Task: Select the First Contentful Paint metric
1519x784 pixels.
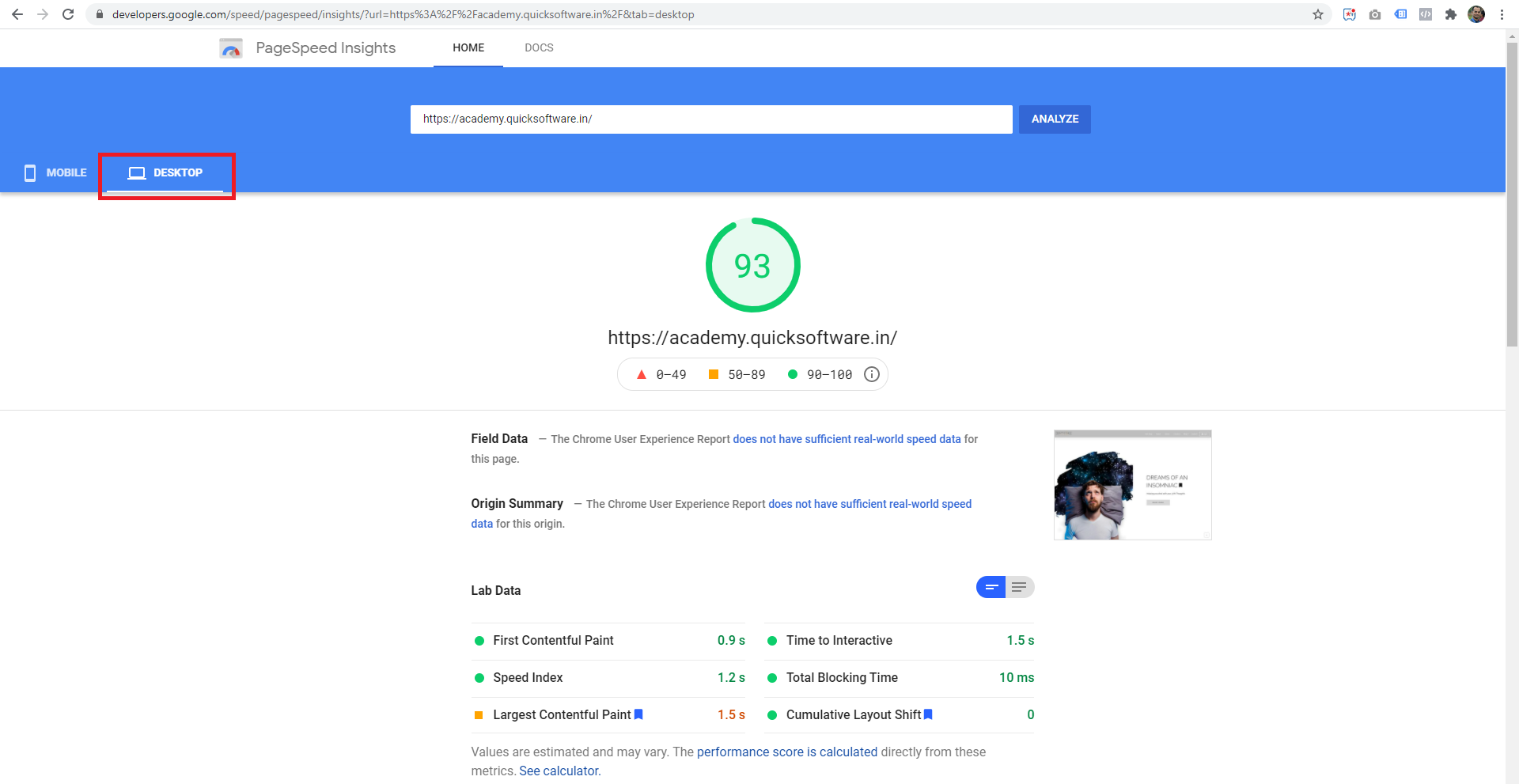Action: click(x=609, y=641)
